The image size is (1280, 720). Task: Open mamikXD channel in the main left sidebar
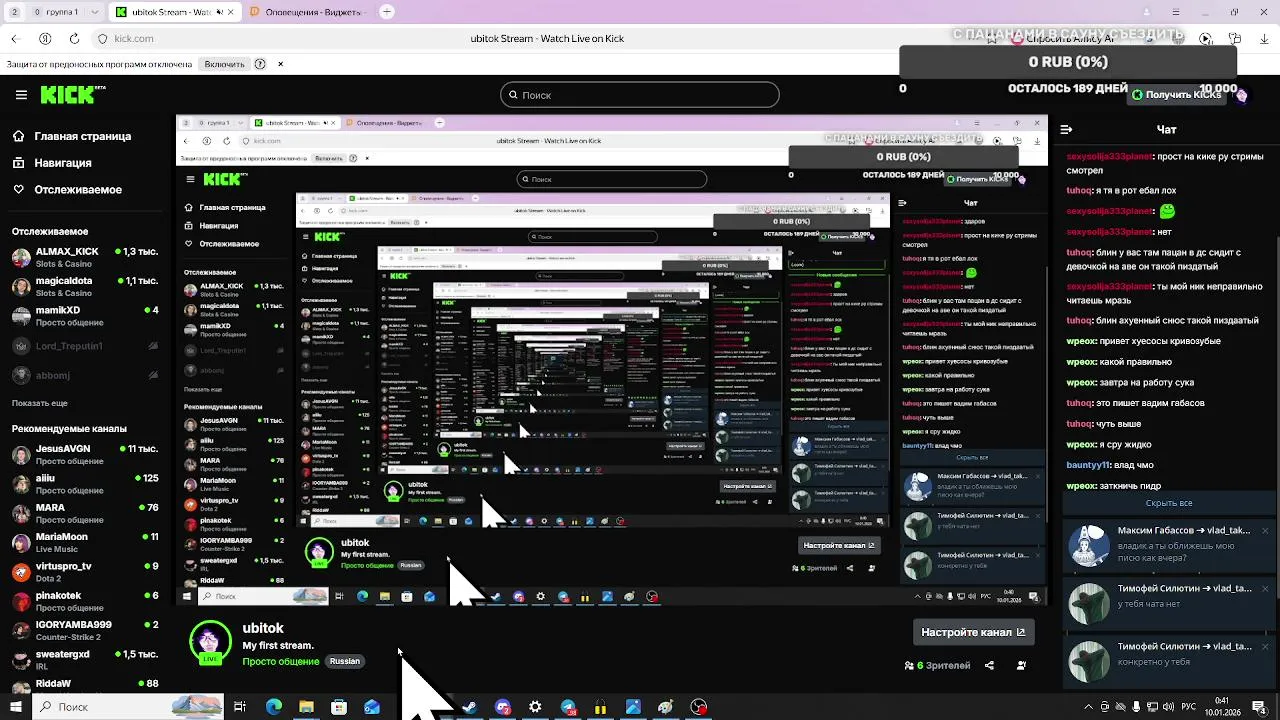tap(85, 316)
